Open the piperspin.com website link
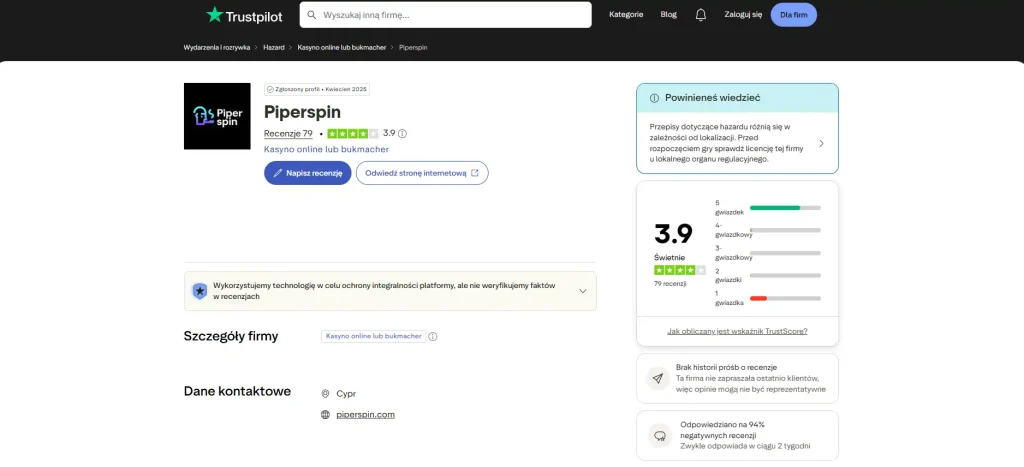The height and width of the screenshot is (467, 1024). pos(366,415)
